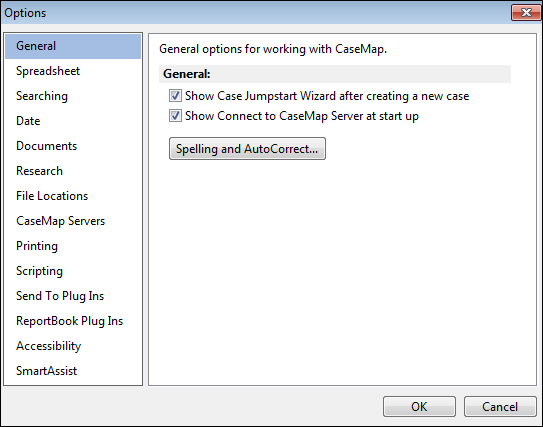Open Printing options
Screen dimensions: 543x427
(x=37, y=246)
